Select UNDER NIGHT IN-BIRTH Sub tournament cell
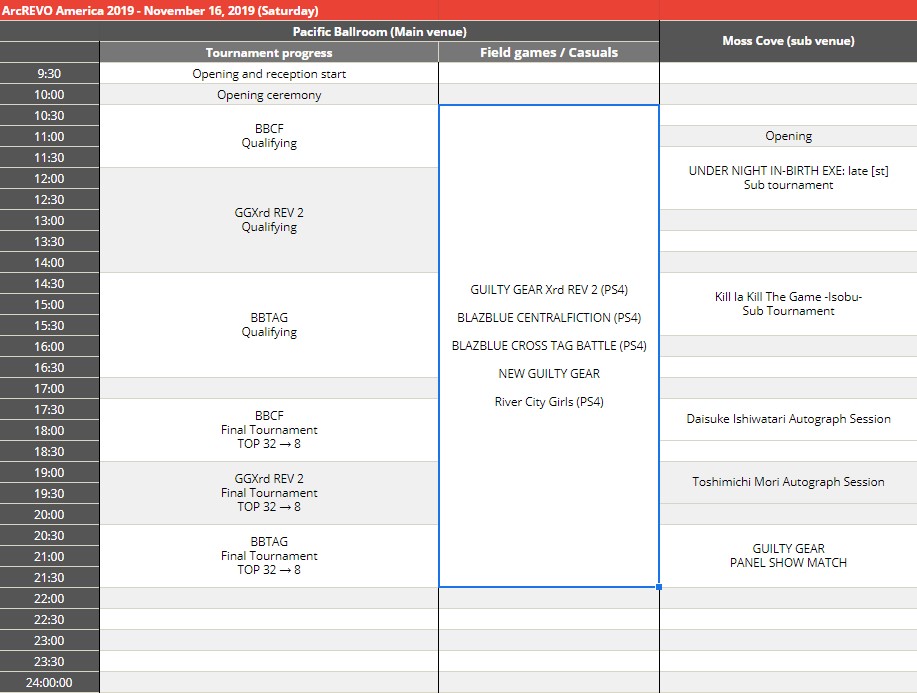 [x=788, y=178]
